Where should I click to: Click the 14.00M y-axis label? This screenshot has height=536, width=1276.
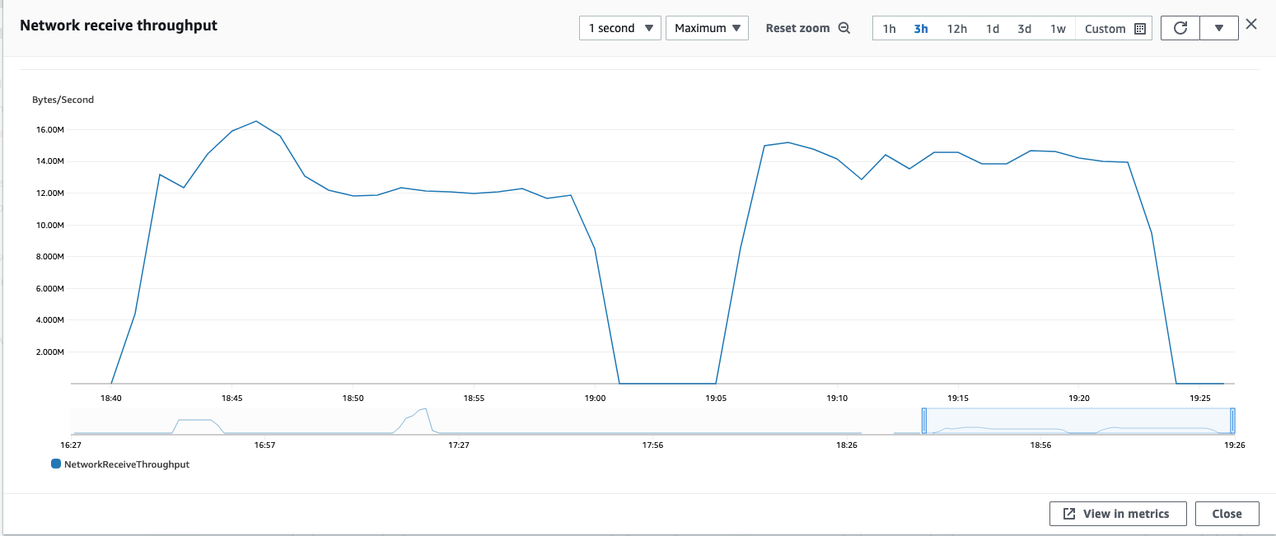coord(48,161)
